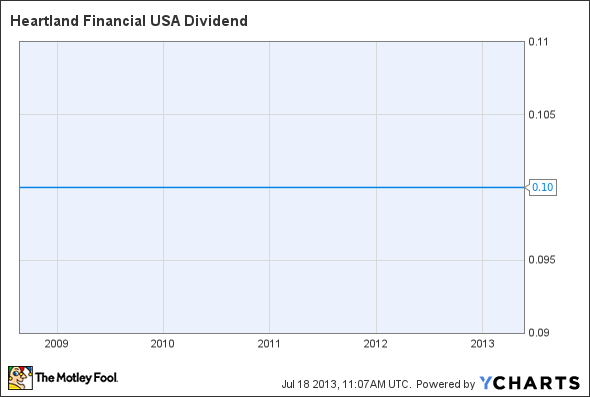This screenshot has height=397, width=590.
Task: Click the Motley Fool jester icon
Action: tap(20, 378)
